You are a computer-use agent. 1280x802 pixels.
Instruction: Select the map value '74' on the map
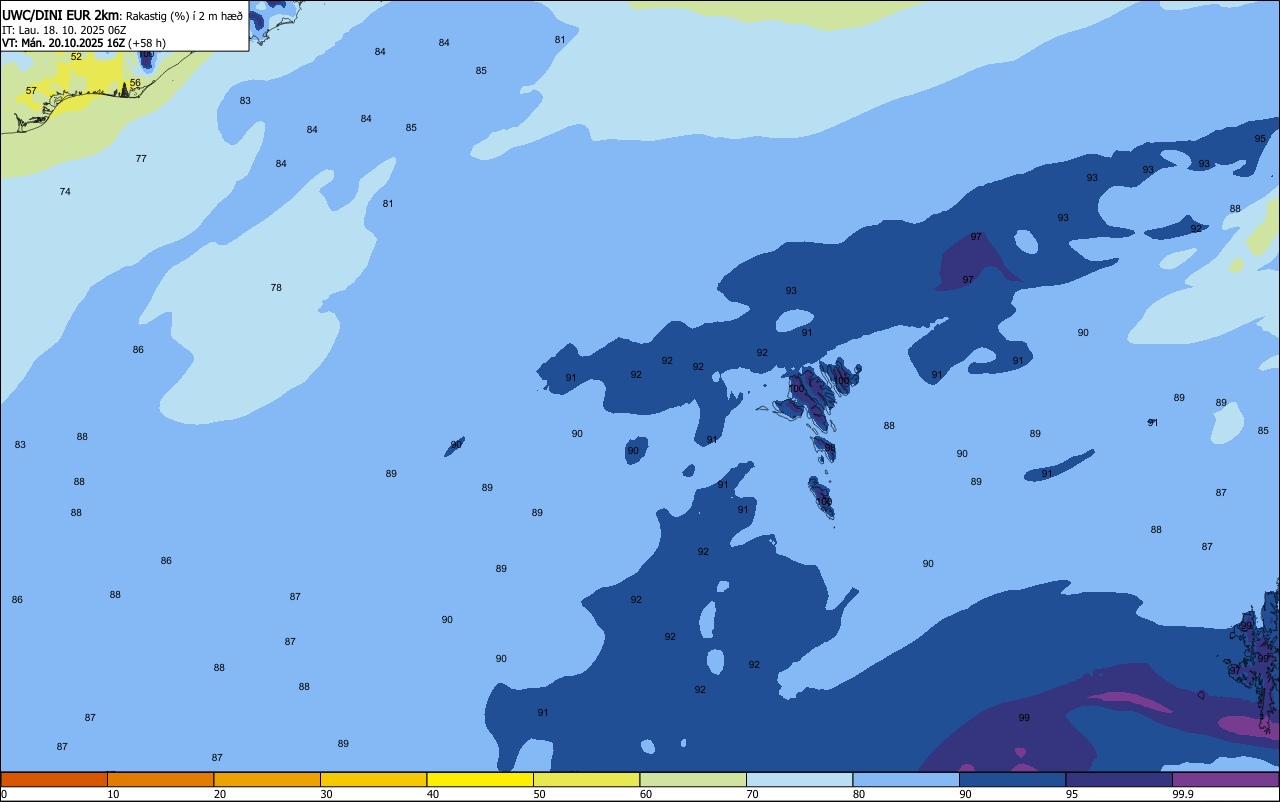(65, 192)
